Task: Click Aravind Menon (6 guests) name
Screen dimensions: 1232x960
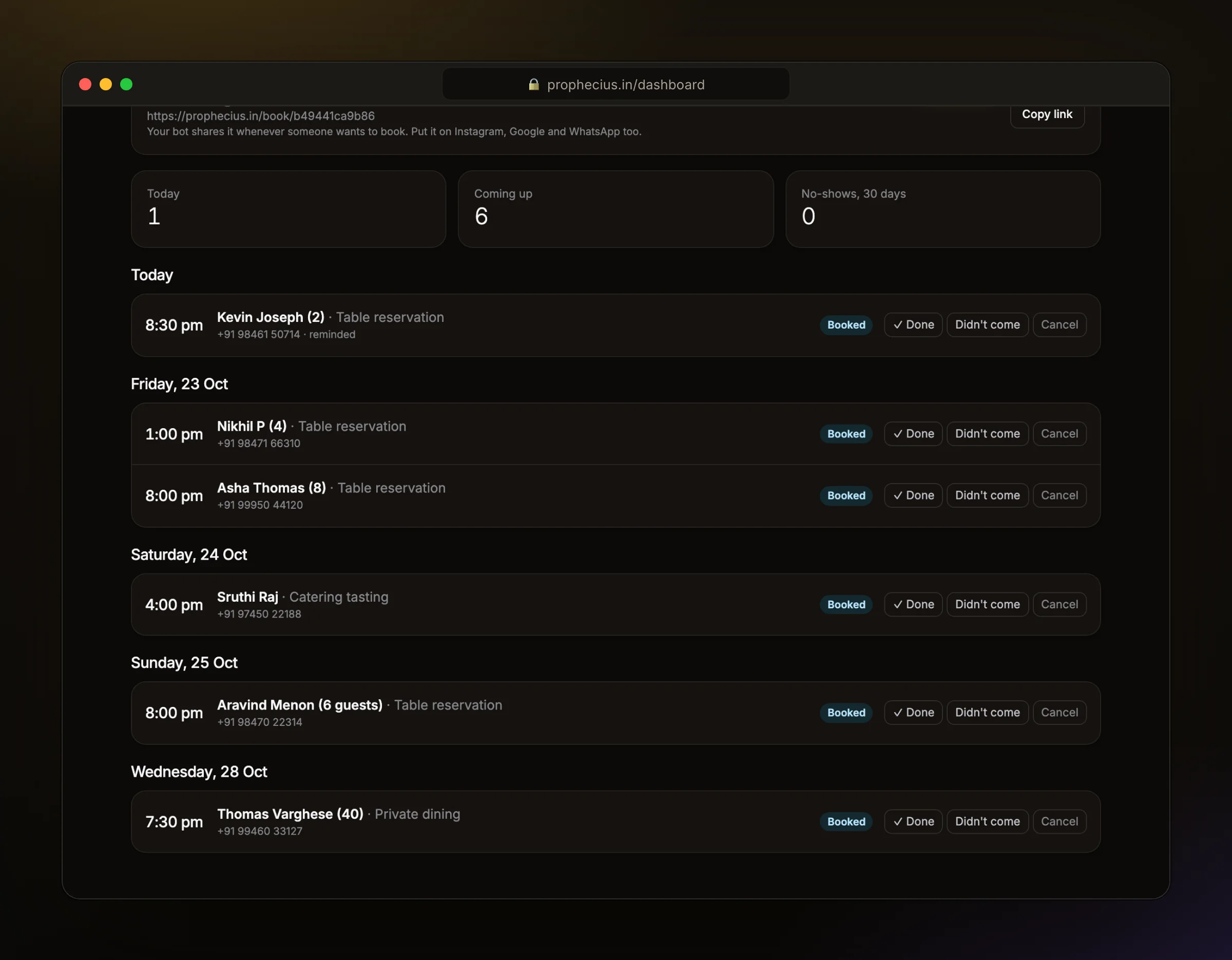Action: pyautogui.click(x=300, y=705)
